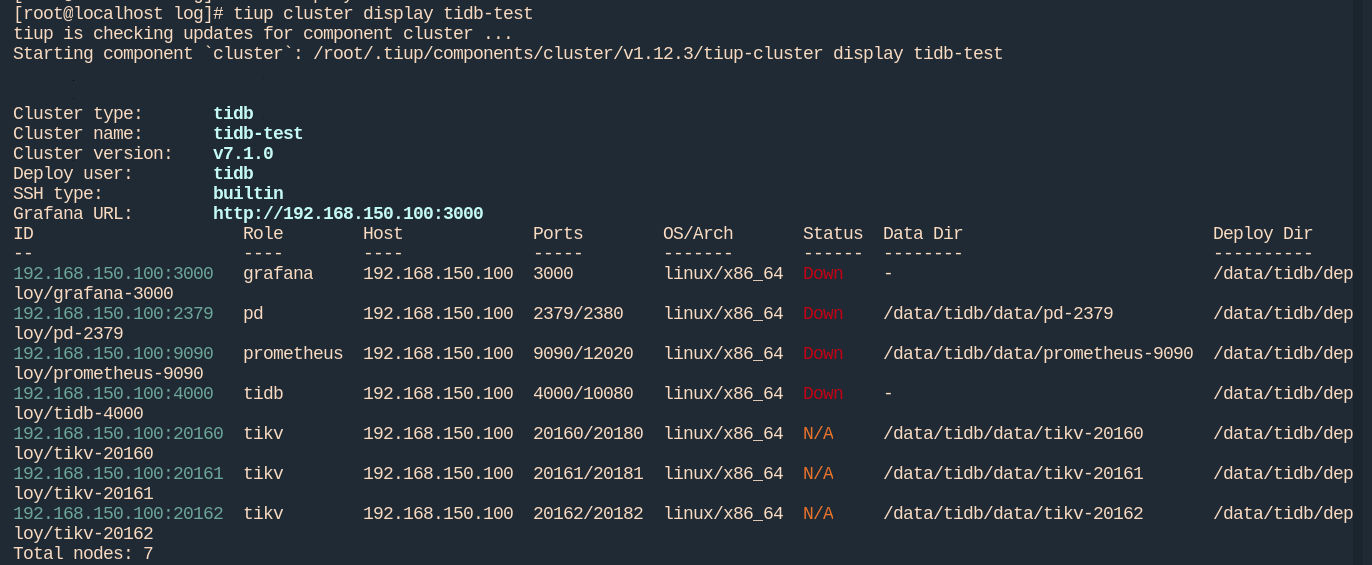Click the OS/Arch column header
1372x565 pixels.
(x=698, y=233)
